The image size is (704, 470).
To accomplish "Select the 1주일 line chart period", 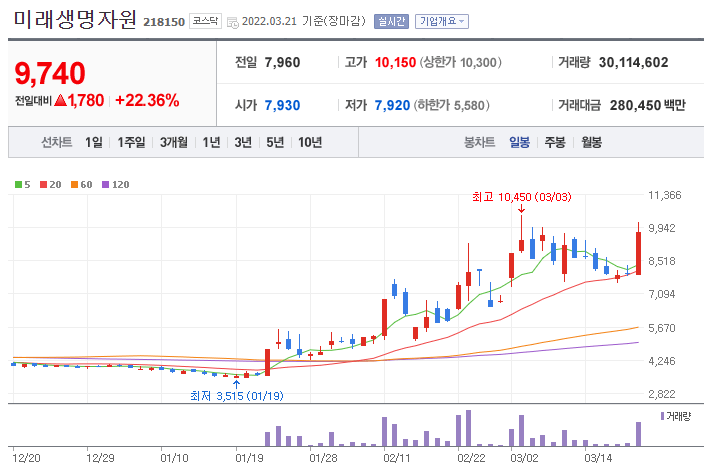I will point(131,142).
